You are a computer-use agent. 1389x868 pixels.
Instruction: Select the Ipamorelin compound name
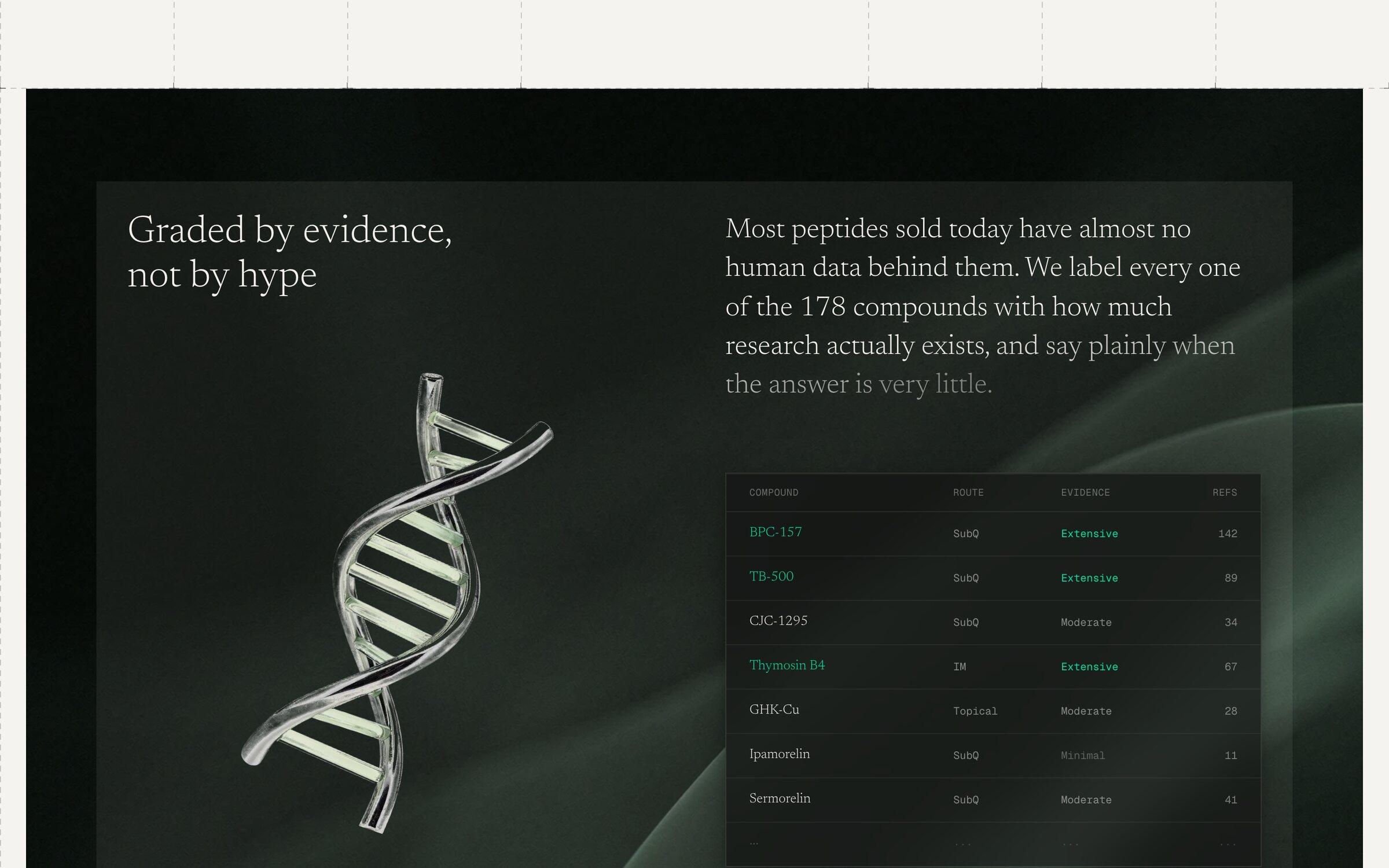click(779, 754)
